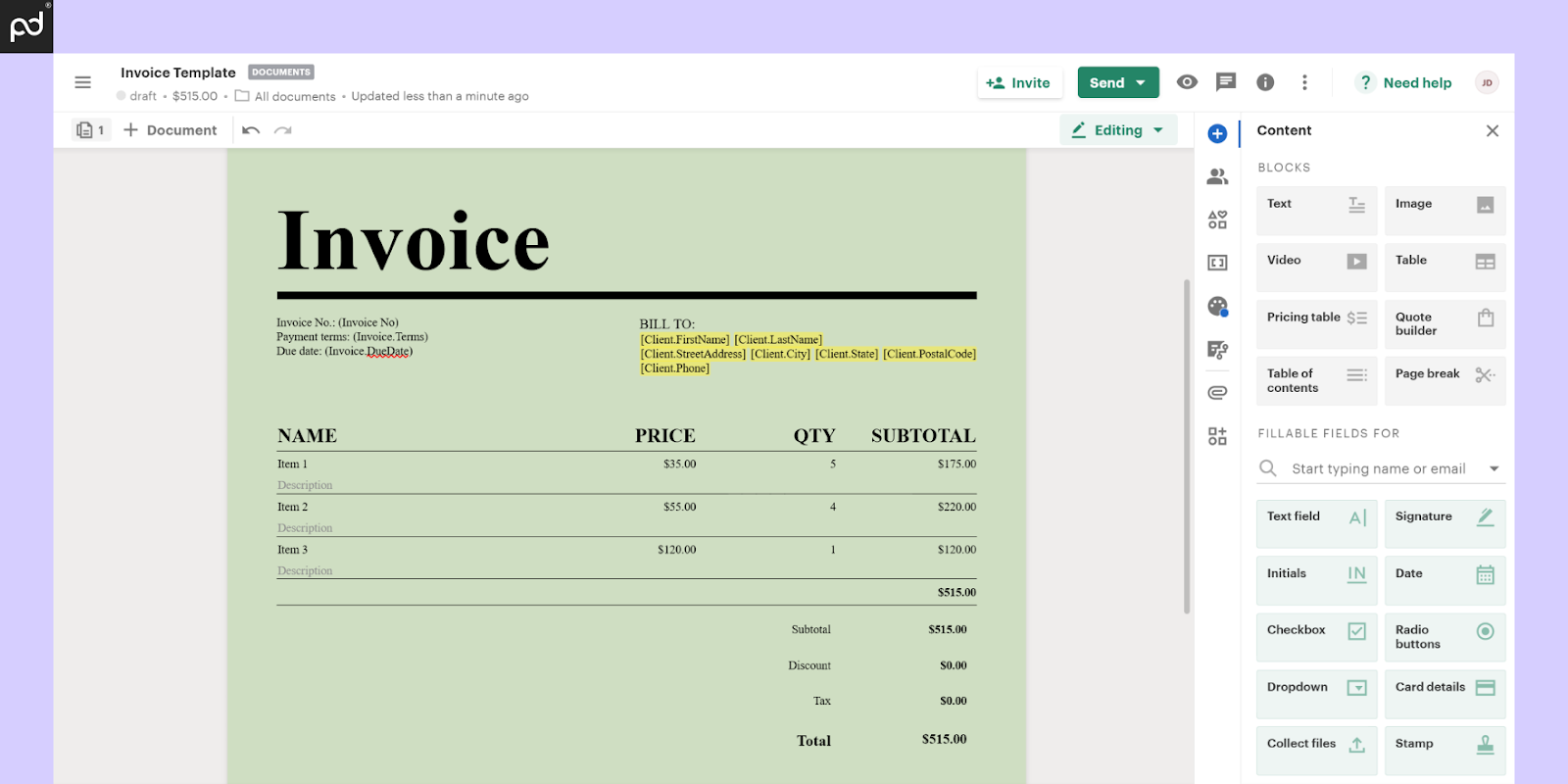Open the Editing mode dropdown
Viewport: 1568px width, 784px height.
pyautogui.click(x=1118, y=129)
